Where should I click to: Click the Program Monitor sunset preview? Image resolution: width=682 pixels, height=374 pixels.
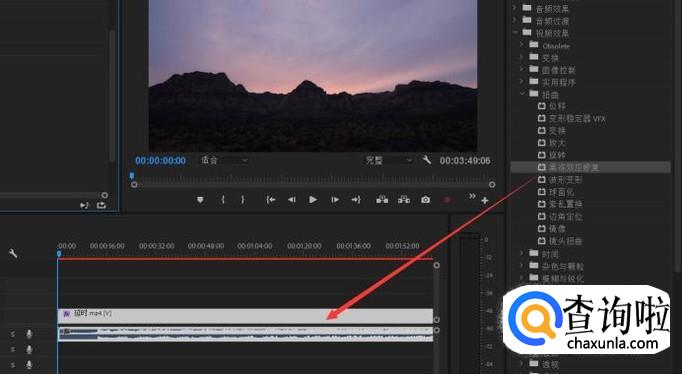(313, 76)
